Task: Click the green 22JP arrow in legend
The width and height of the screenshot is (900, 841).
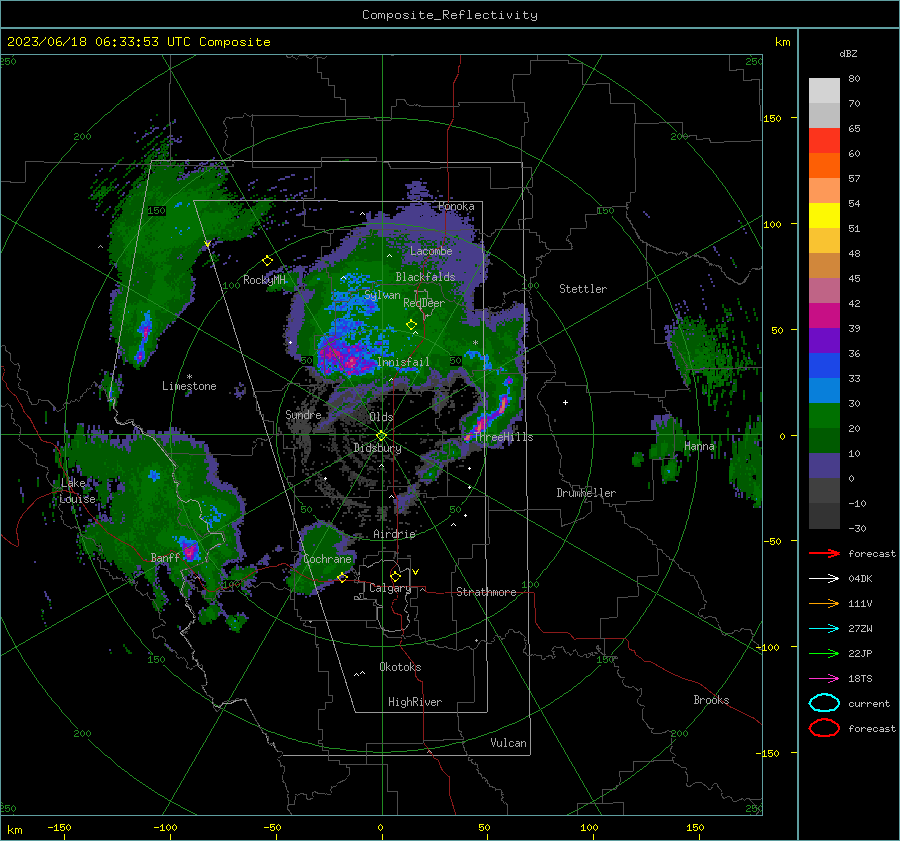Action: pyautogui.click(x=824, y=653)
